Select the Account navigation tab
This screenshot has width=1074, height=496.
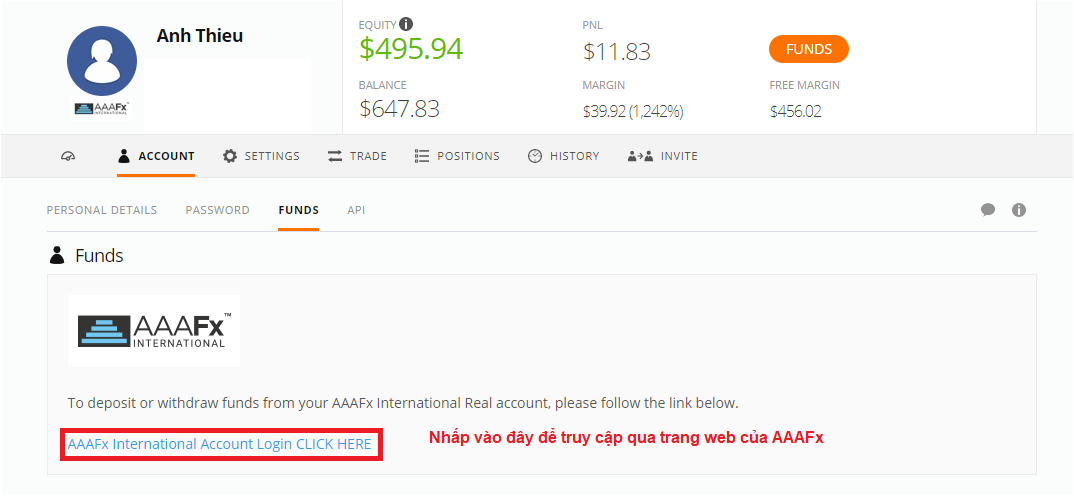click(156, 156)
